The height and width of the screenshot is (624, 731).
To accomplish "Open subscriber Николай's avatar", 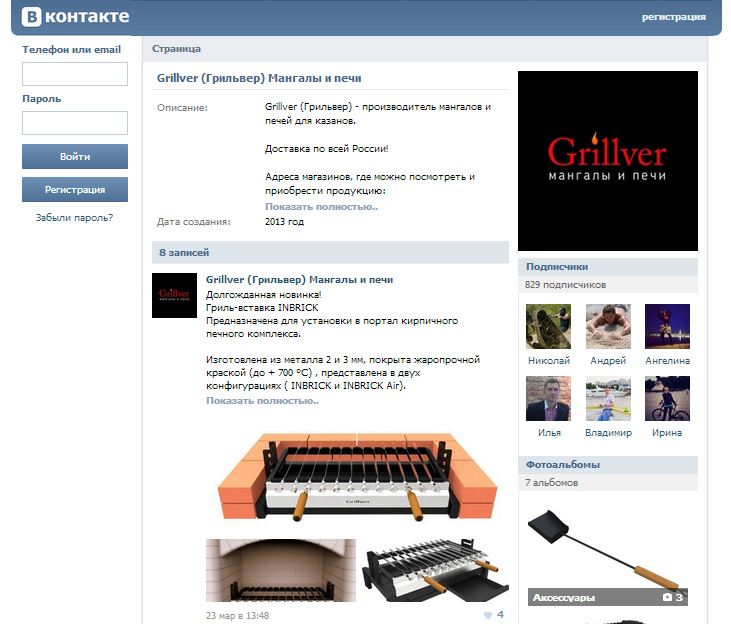I will tap(548, 326).
